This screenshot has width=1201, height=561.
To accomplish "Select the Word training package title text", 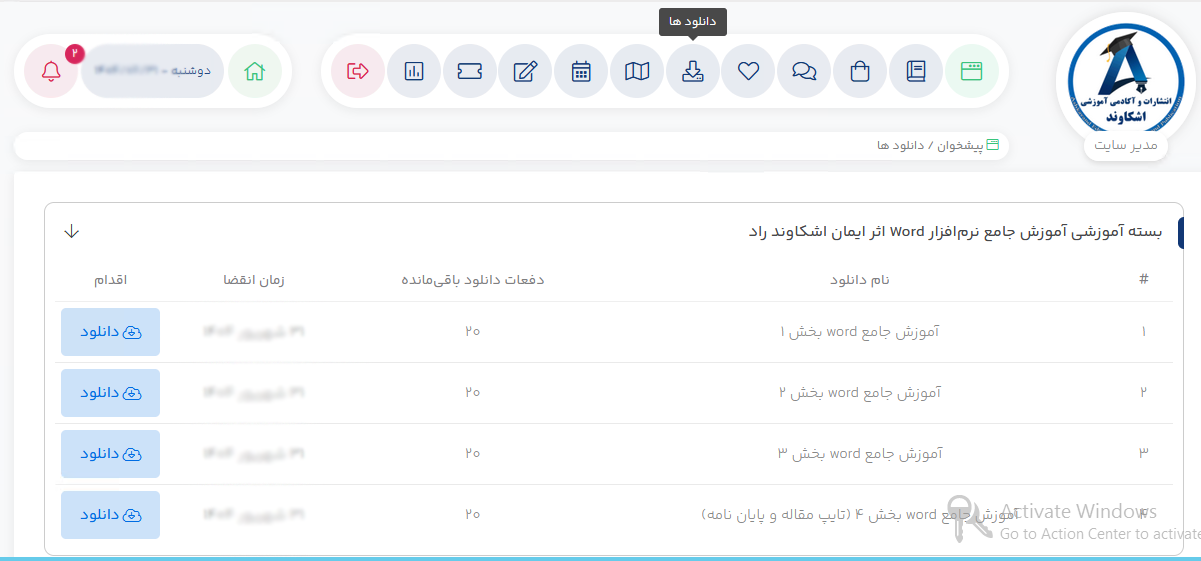I will click(x=956, y=231).
